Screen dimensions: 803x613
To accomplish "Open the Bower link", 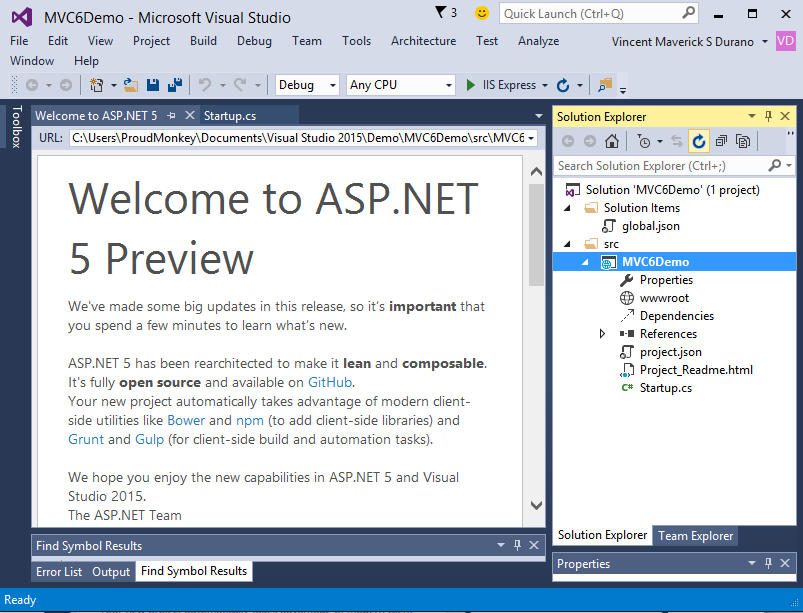I will (x=186, y=420).
